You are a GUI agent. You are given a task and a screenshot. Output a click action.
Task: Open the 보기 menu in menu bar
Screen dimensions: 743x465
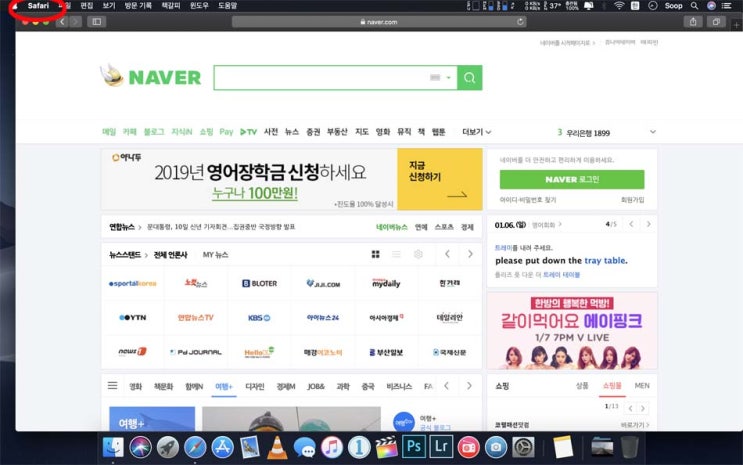[x=109, y=6]
